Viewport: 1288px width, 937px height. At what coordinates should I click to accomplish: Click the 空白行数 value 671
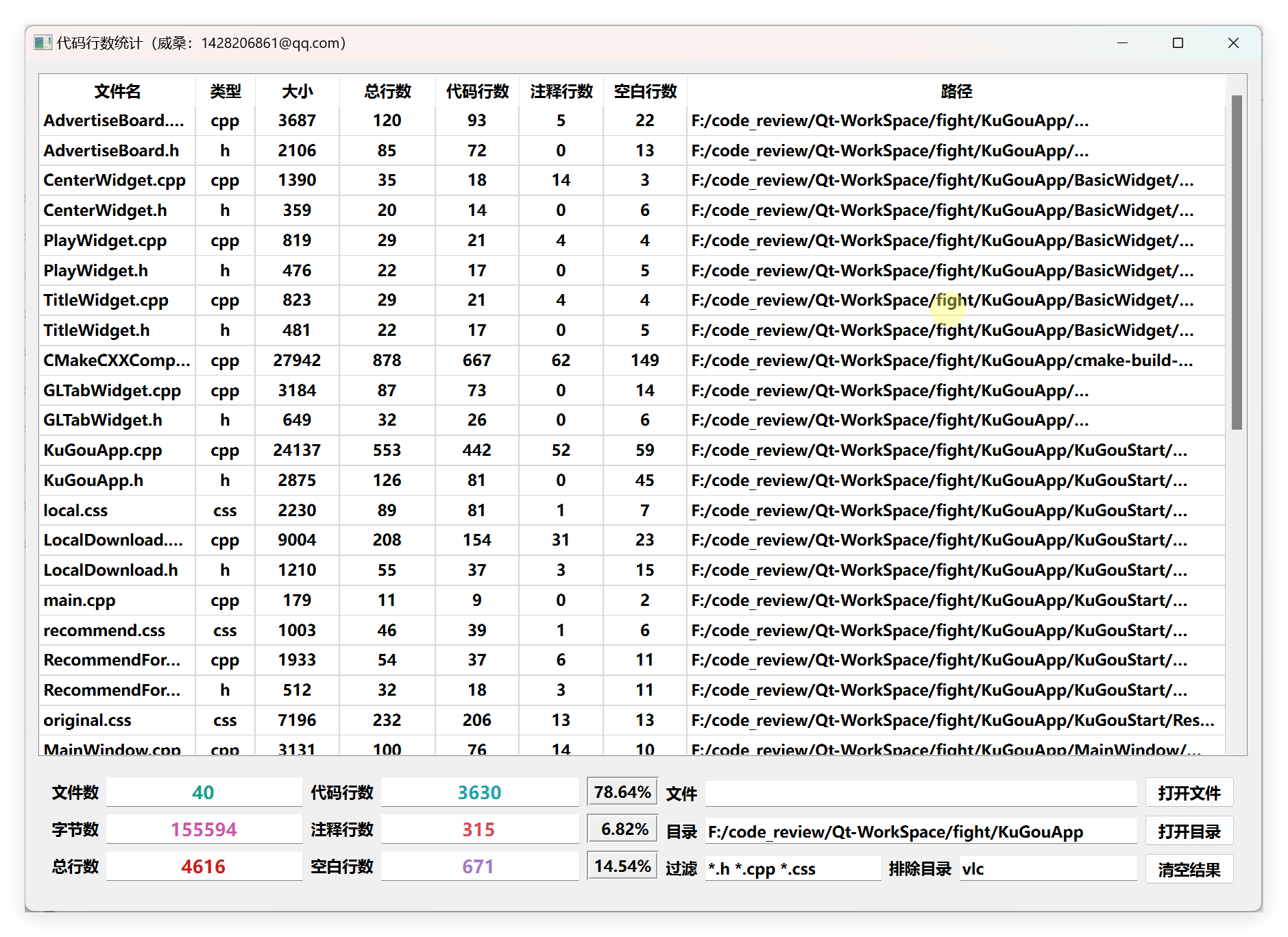click(x=480, y=866)
